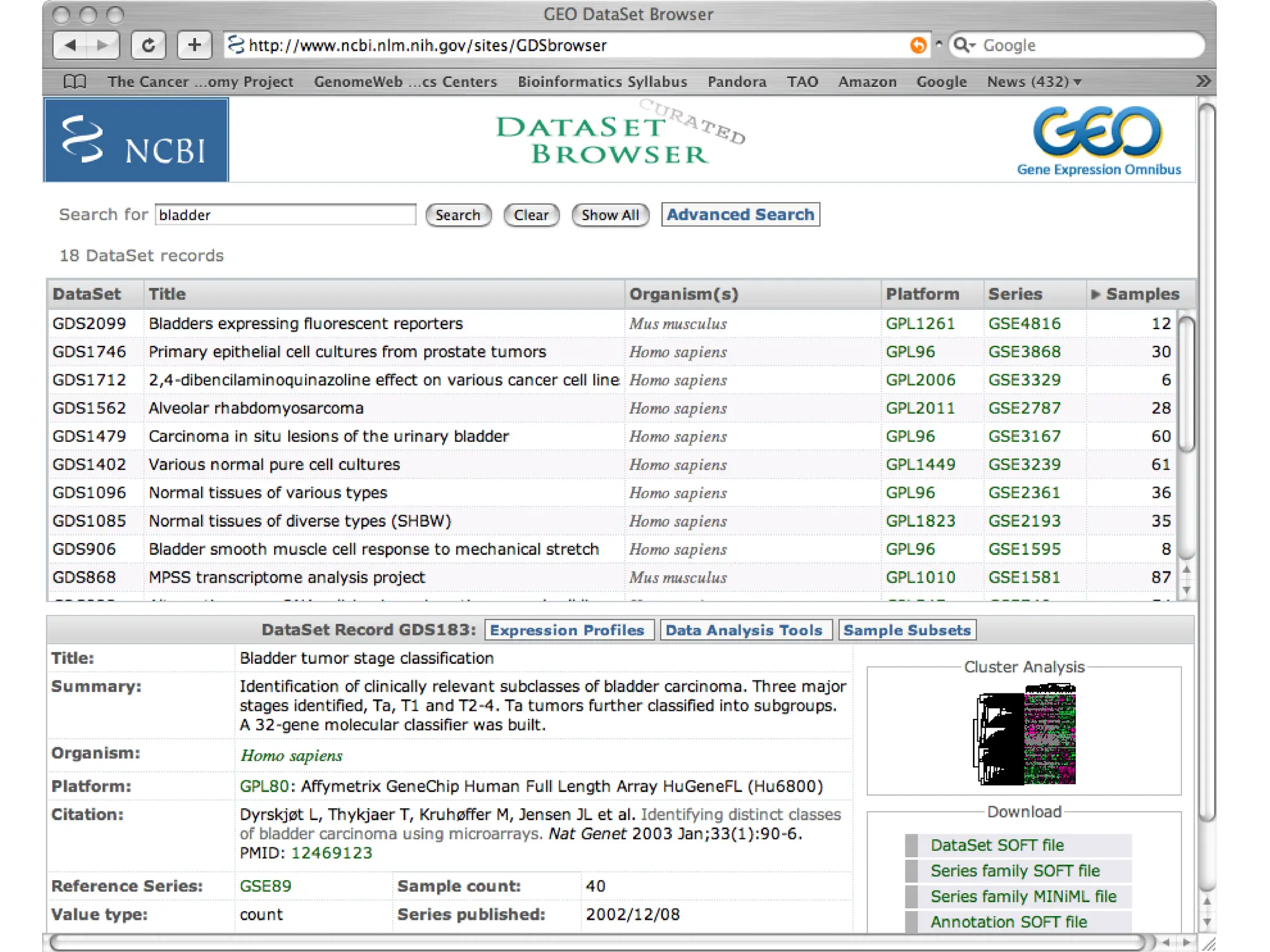Sort by the Samples column header arrow
Screen dimensions: 1270x952
click(1096, 294)
